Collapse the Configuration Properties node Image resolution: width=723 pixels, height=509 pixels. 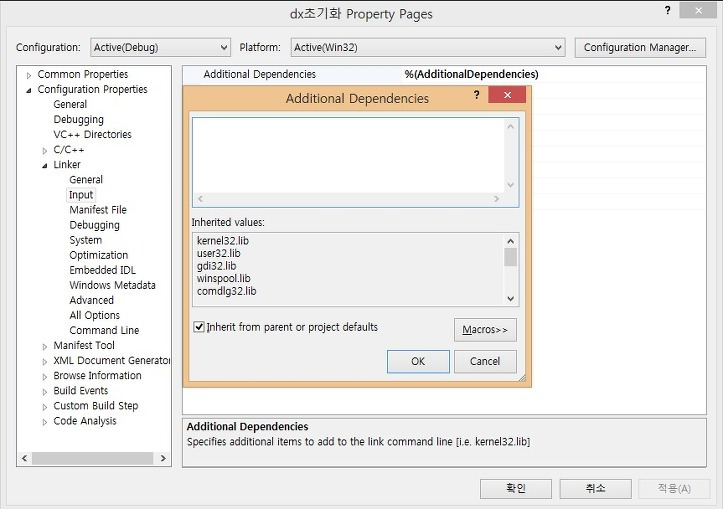point(29,90)
